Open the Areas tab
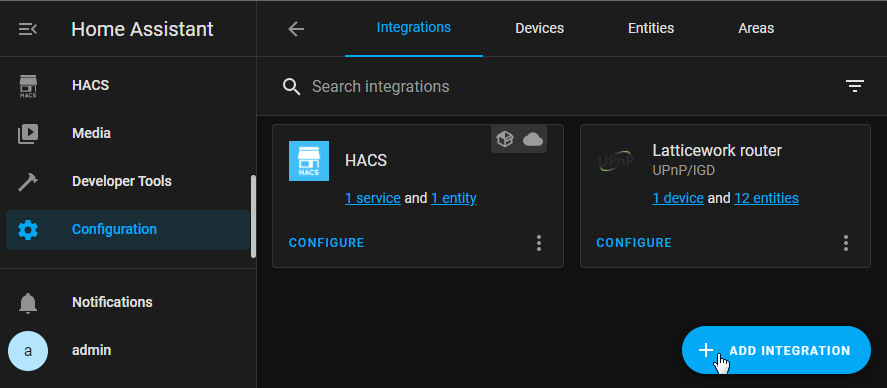The image size is (887, 388). tap(756, 28)
